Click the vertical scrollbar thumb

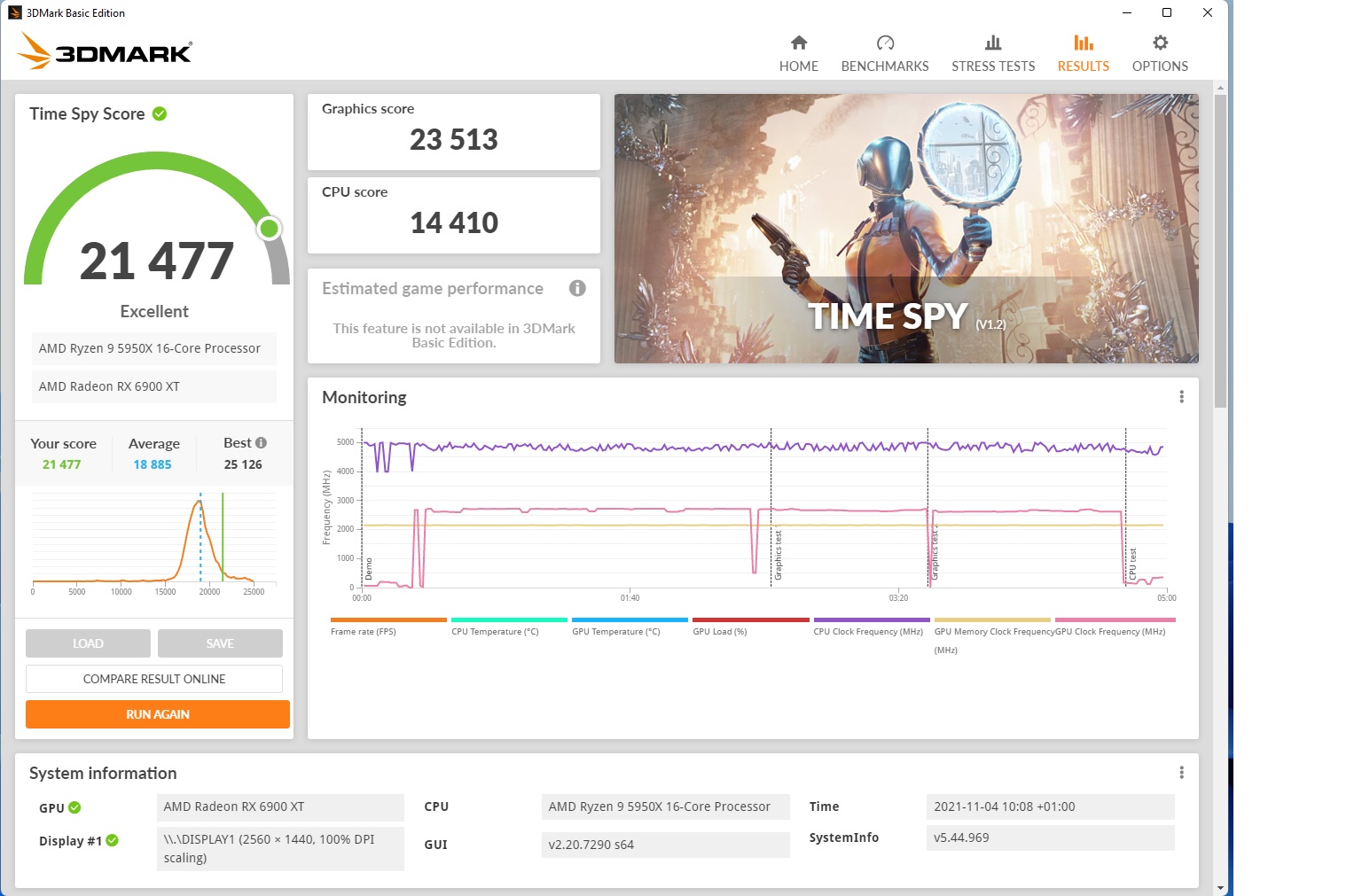pos(1220,251)
